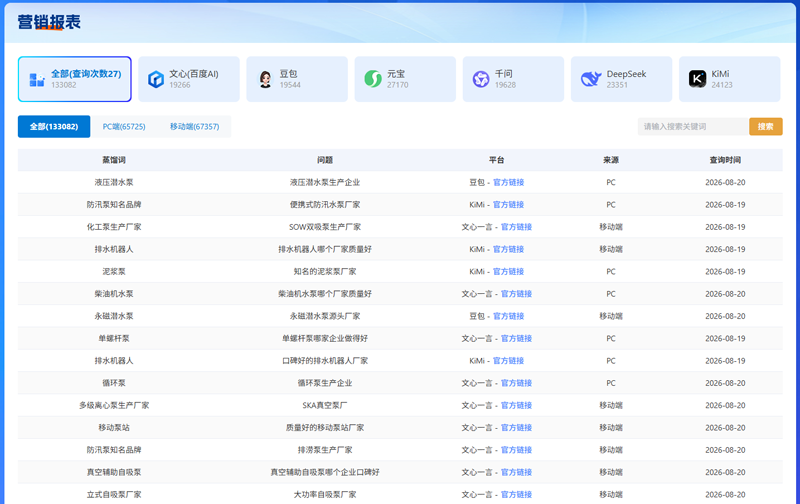The height and width of the screenshot is (504, 800).
Task: Open 官方链接 for 排水机器人哪个厂家质量好 row
Action: tap(508, 249)
